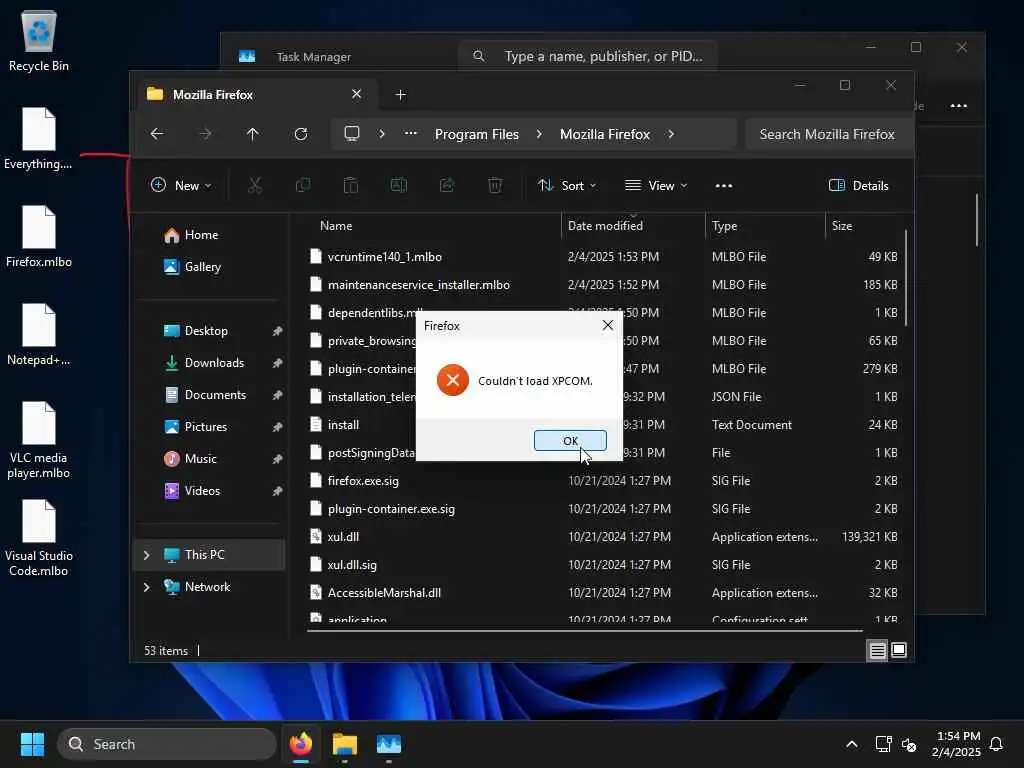Image resolution: width=1024 pixels, height=768 pixels.
Task: Sort by Type column header
Action: pyautogui.click(x=724, y=226)
